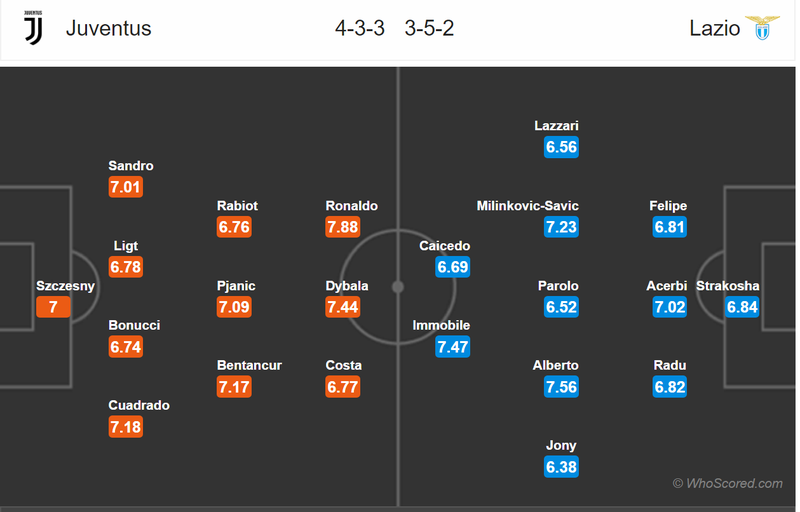Screen dimensions: 800x512
Task: Click the Lazio club crest icon
Action: [x=763, y=28]
